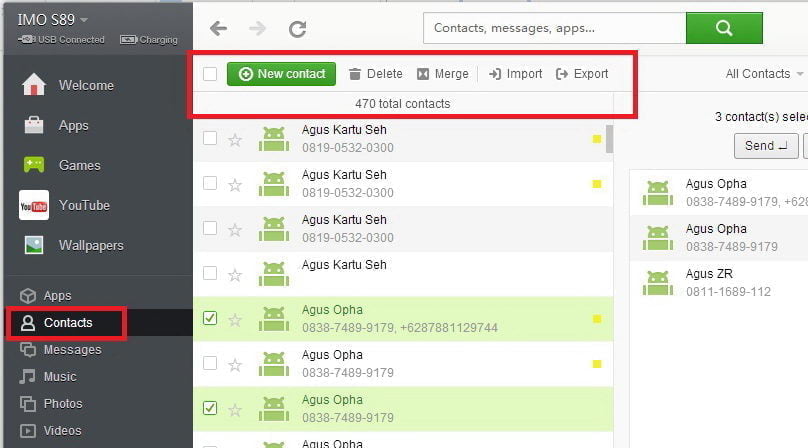The height and width of the screenshot is (448, 808).
Task: Toggle the select-all contacts checkbox
Action: pos(210,74)
